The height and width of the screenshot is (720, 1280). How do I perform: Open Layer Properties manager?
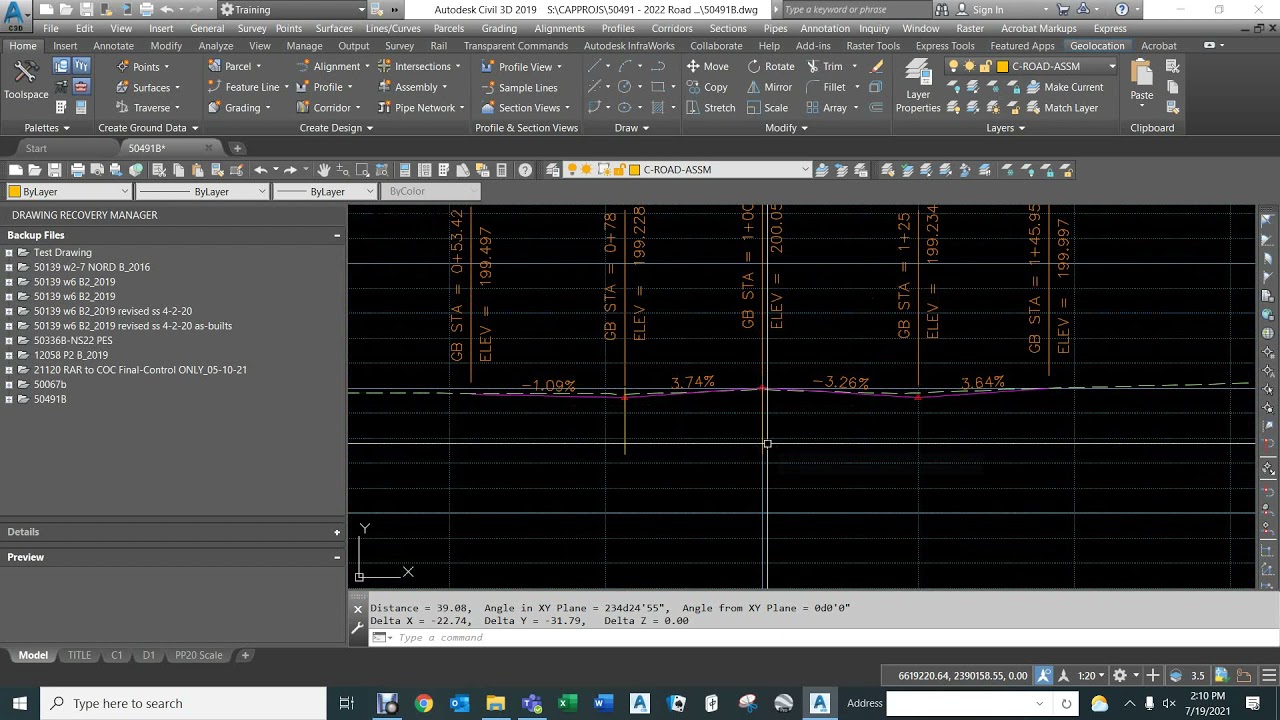[918, 87]
